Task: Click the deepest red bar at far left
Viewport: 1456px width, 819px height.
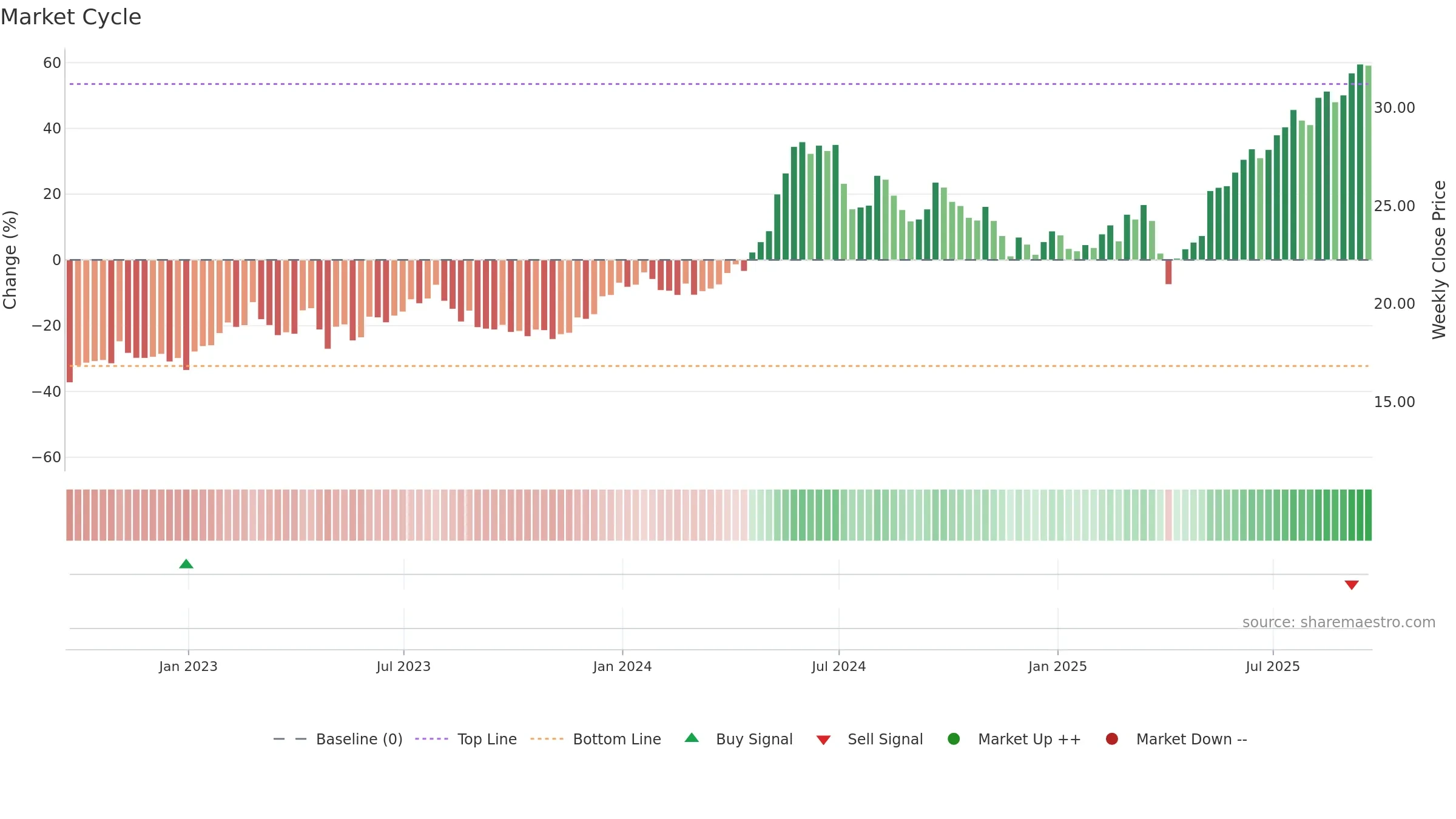Action: pyautogui.click(x=70, y=321)
